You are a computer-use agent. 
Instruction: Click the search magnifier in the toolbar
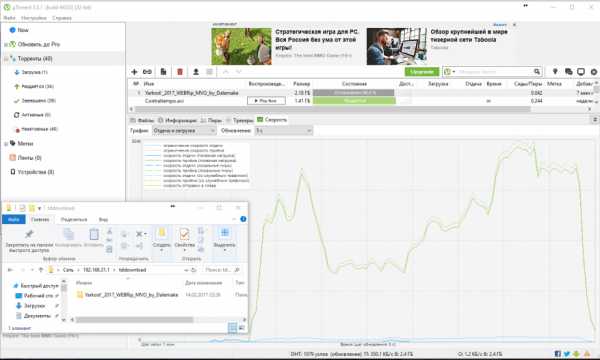[537, 72]
